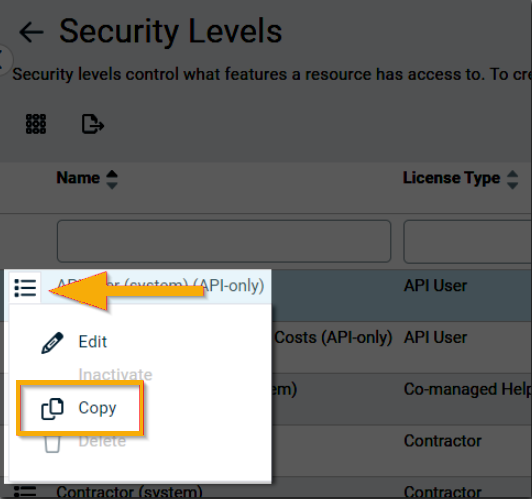
Task: Open the menu icon for Contractor (system) row
Action: point(25,492)
